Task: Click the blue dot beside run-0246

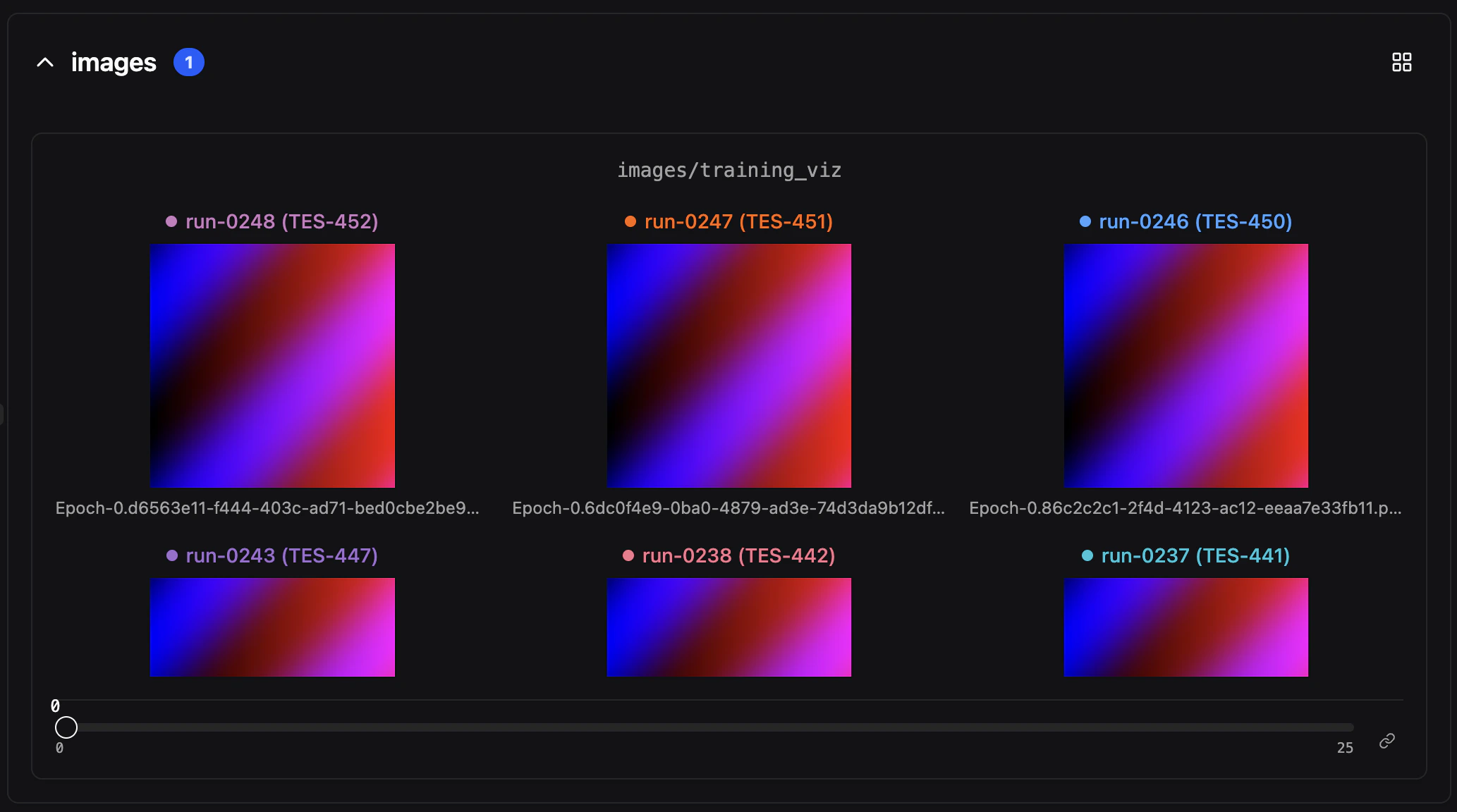Action: point(1084,221)
